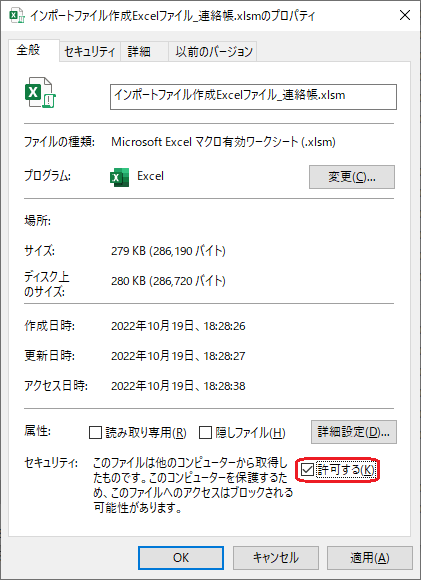Viewport: 421px width, 580px height.
Task: Click the Excel file icon in the title bar
Action: pyautogui.click(x=17, y=16)
